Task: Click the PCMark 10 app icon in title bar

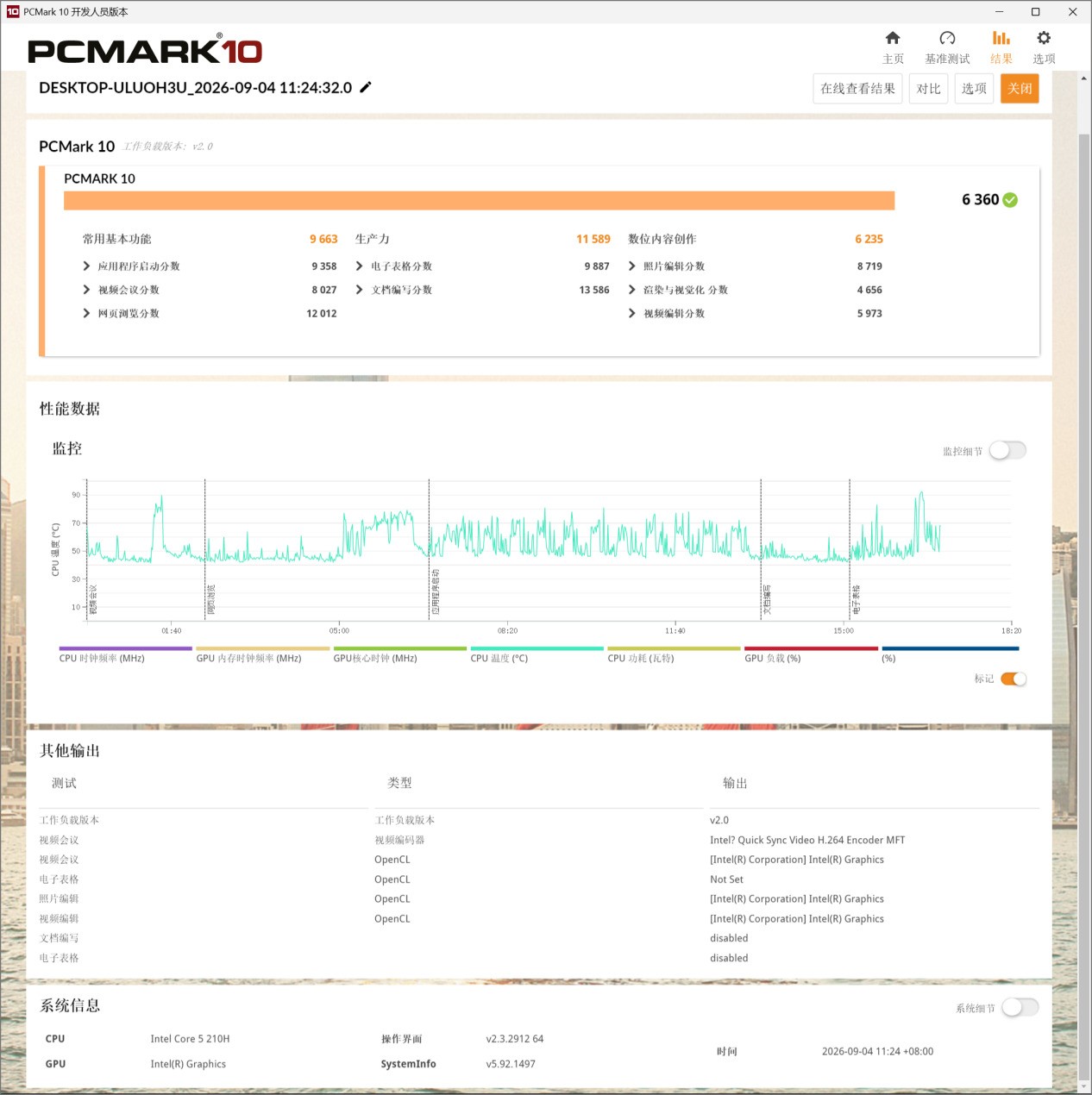Action: [x=13, y=12]
